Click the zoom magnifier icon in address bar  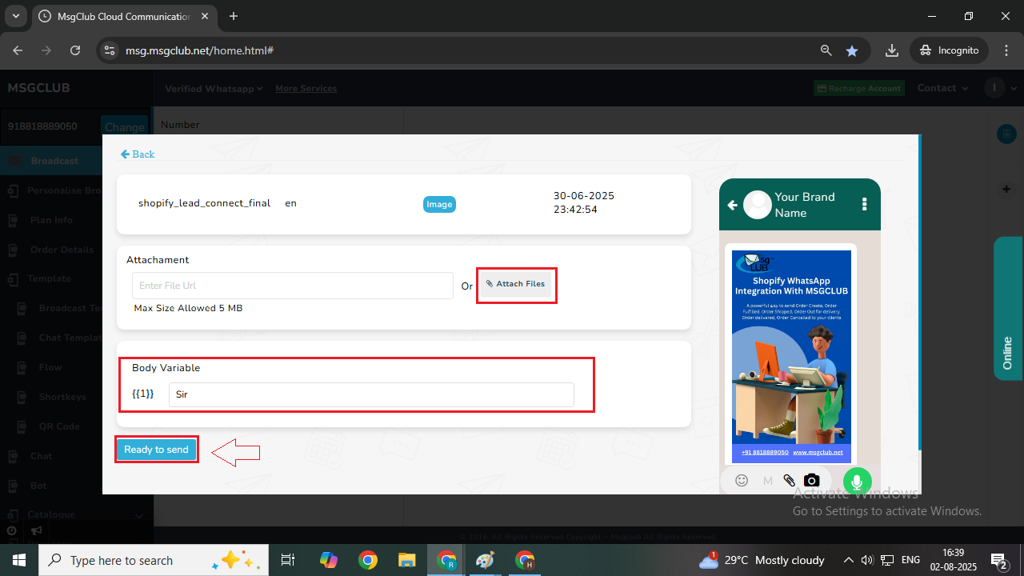click(x=825, y=50)
